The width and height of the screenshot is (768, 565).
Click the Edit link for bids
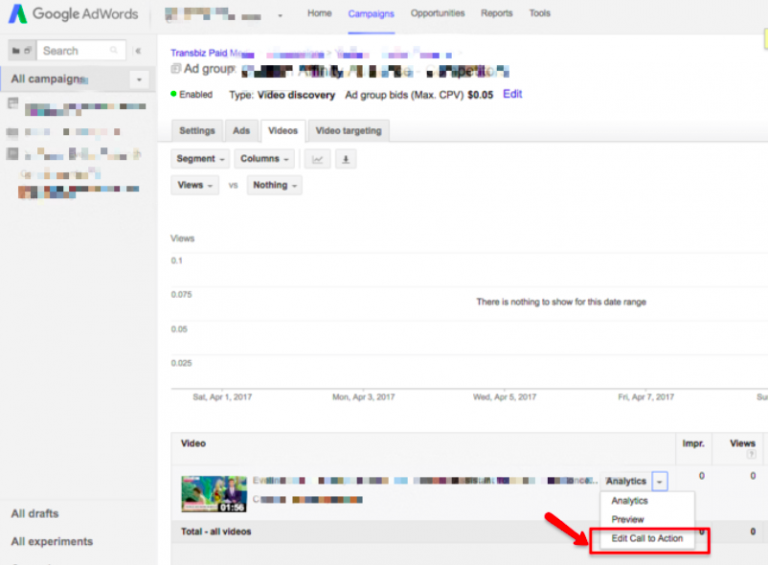click(512, 94)
